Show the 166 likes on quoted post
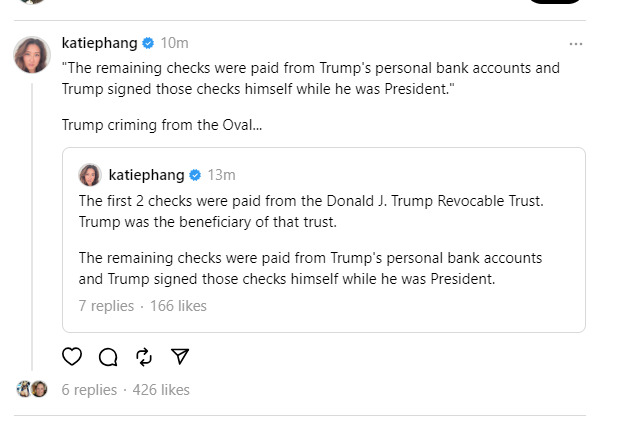This screenshot has width=627, height=426. 178,306
